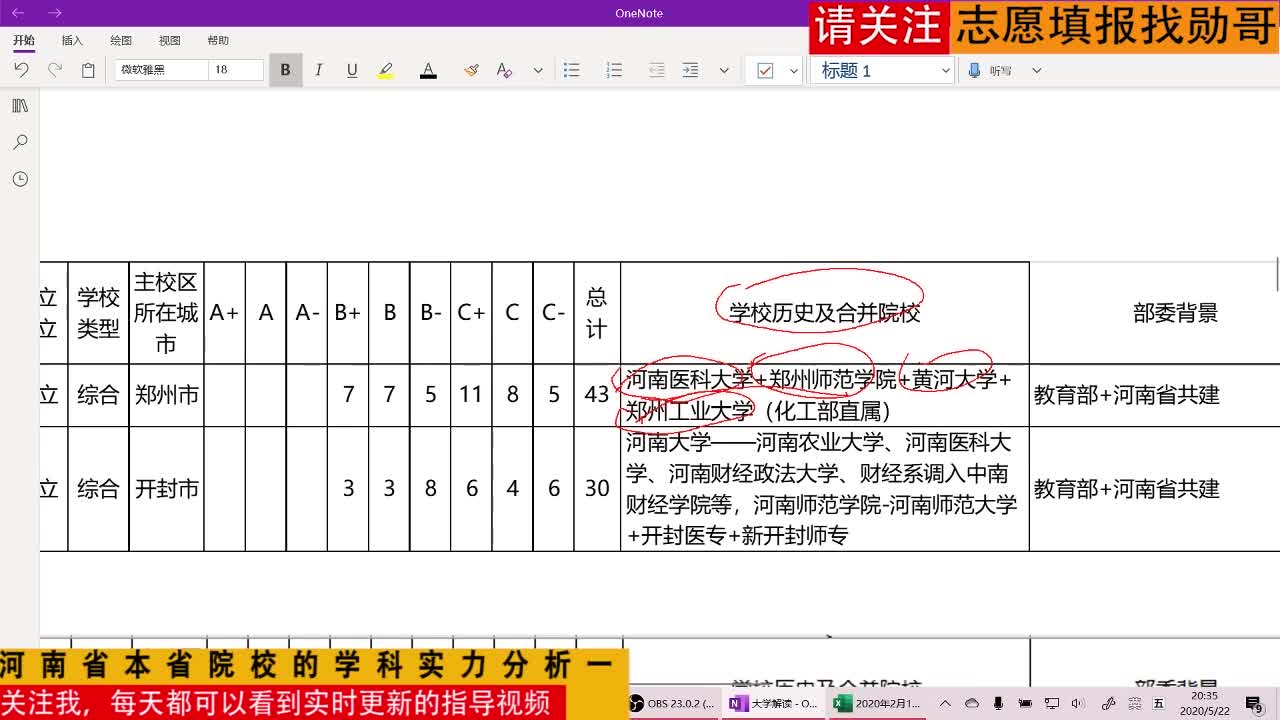Open the OneDrive cloud tray icon
Image resolution: width=1280 pixels, height=720 pixels.
971,703
